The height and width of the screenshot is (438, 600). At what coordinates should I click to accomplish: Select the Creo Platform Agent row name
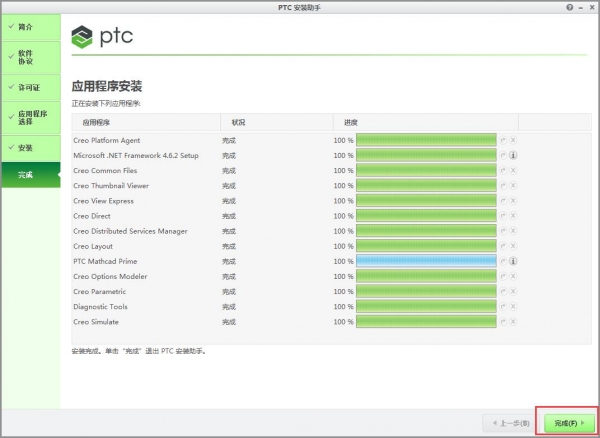coord(107,140)
